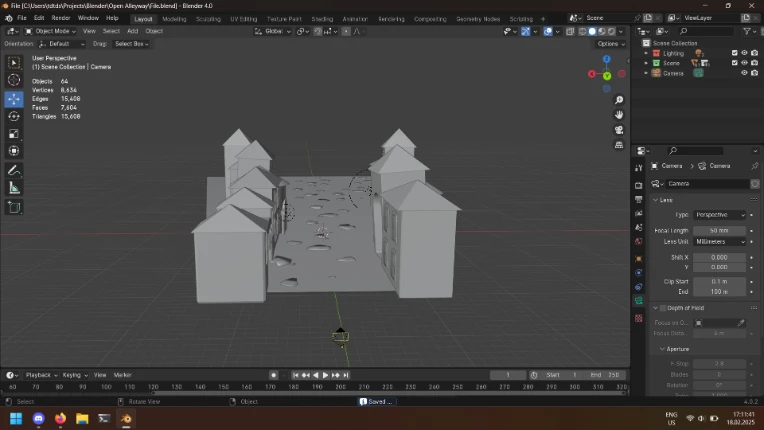Viewport: 764px width, 430px height.
Task: Toggle X-ray display icon
Action: coord(570,31)
